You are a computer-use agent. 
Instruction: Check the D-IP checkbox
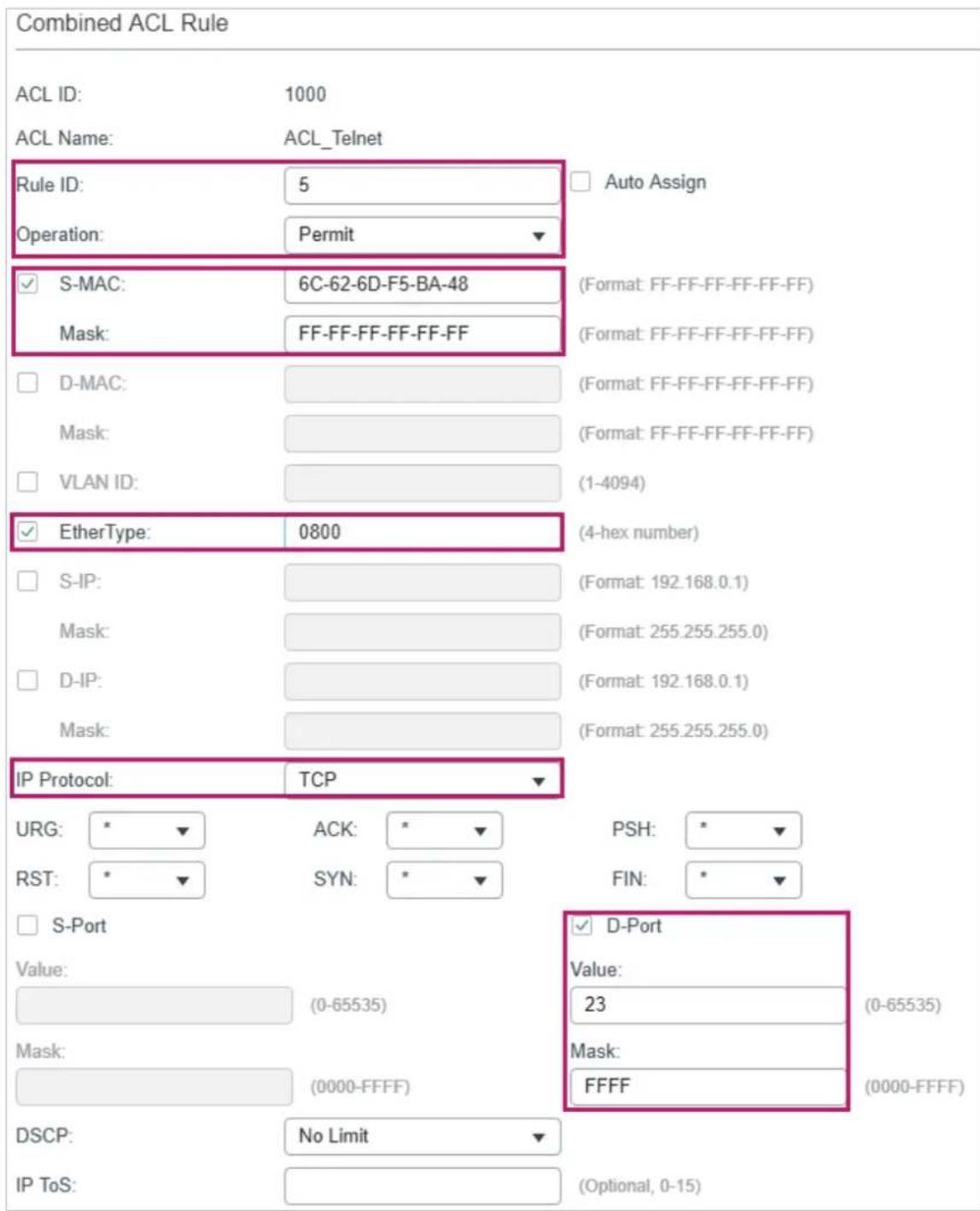(28, 680)
